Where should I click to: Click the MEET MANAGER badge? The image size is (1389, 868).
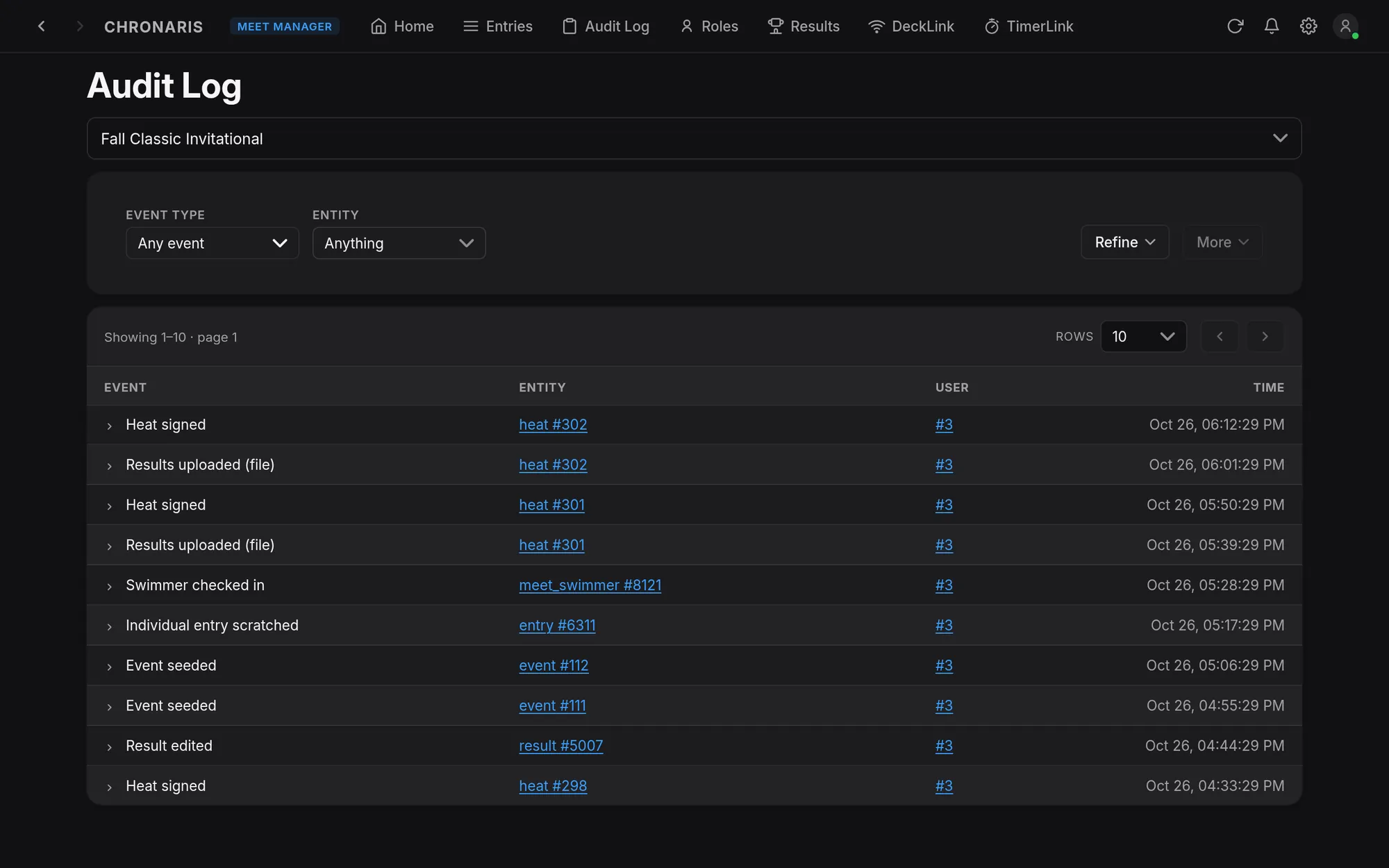285,26
